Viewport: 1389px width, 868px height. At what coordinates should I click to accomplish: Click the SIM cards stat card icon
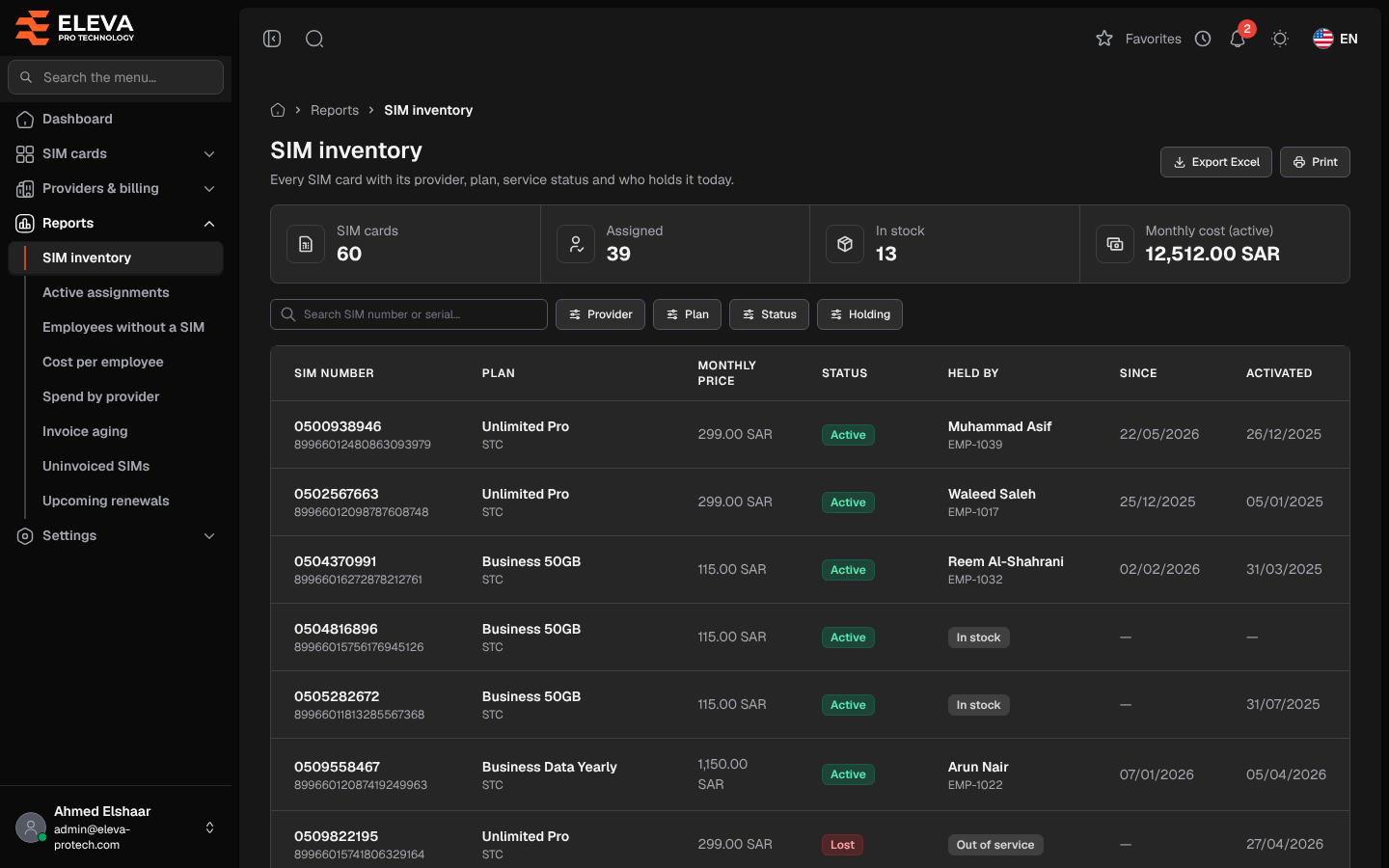[306, 244]
